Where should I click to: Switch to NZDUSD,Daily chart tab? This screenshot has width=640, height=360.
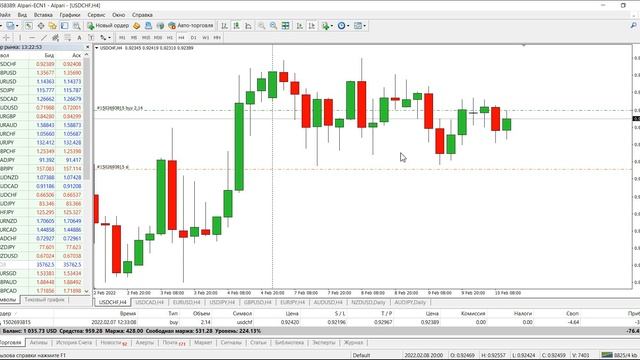click(368, 302)
